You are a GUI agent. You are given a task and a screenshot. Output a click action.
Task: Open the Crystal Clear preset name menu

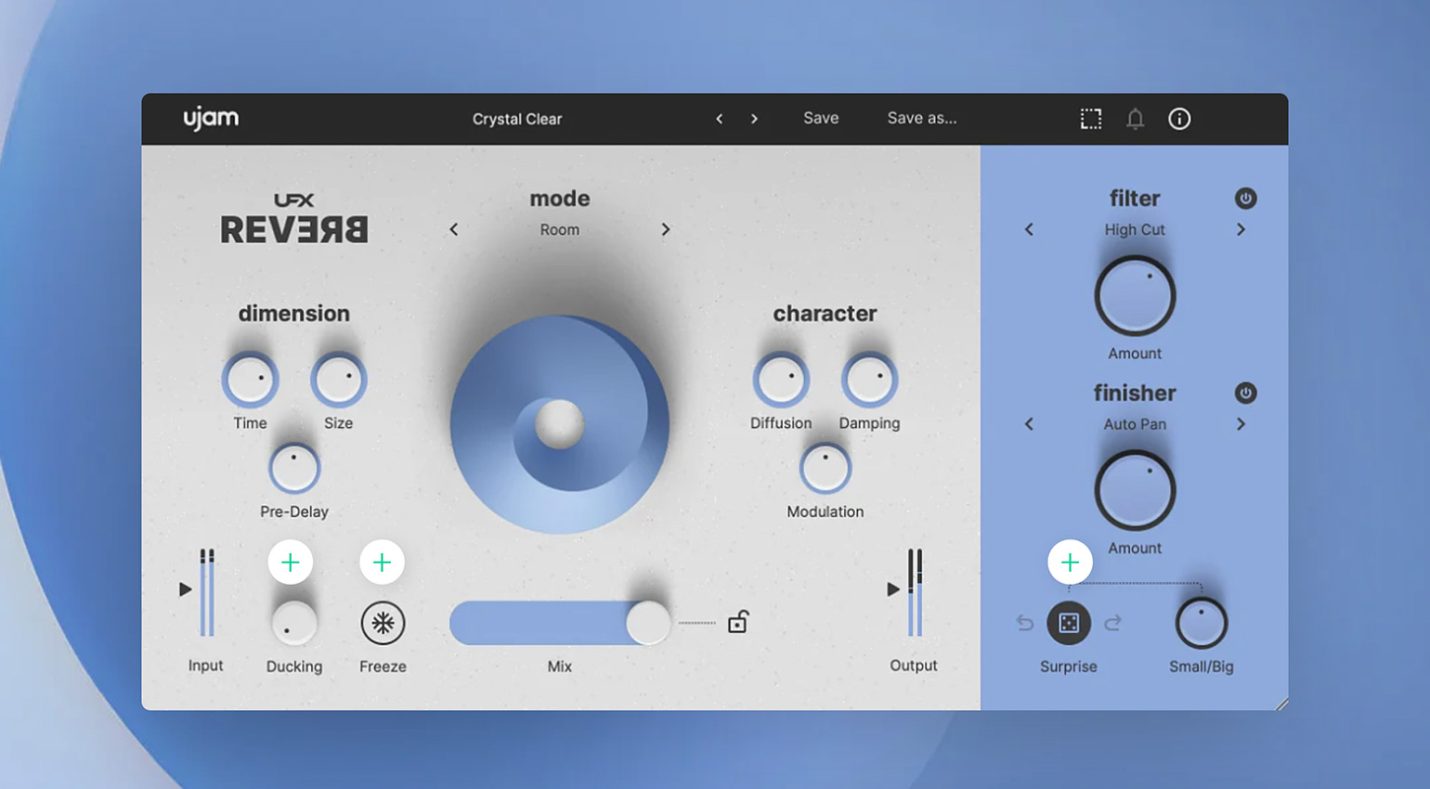(x=517, y=119)
